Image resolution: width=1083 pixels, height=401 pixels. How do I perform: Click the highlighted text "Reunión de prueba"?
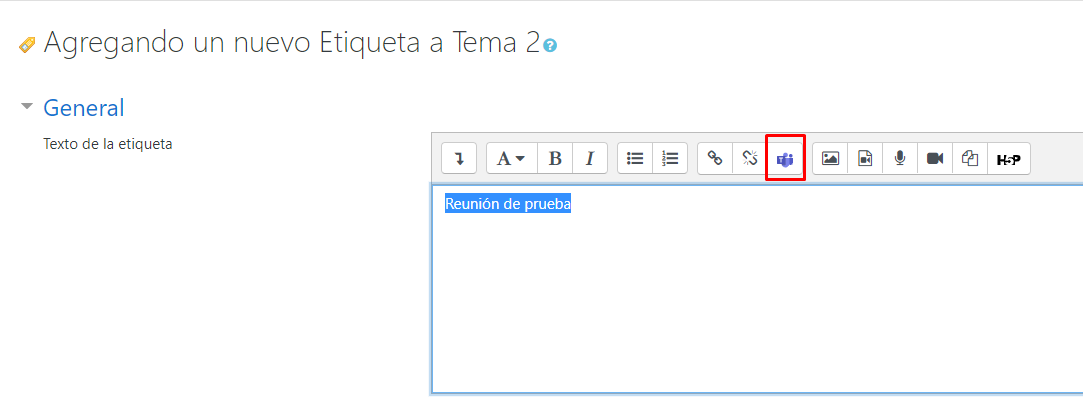(508, 204)
